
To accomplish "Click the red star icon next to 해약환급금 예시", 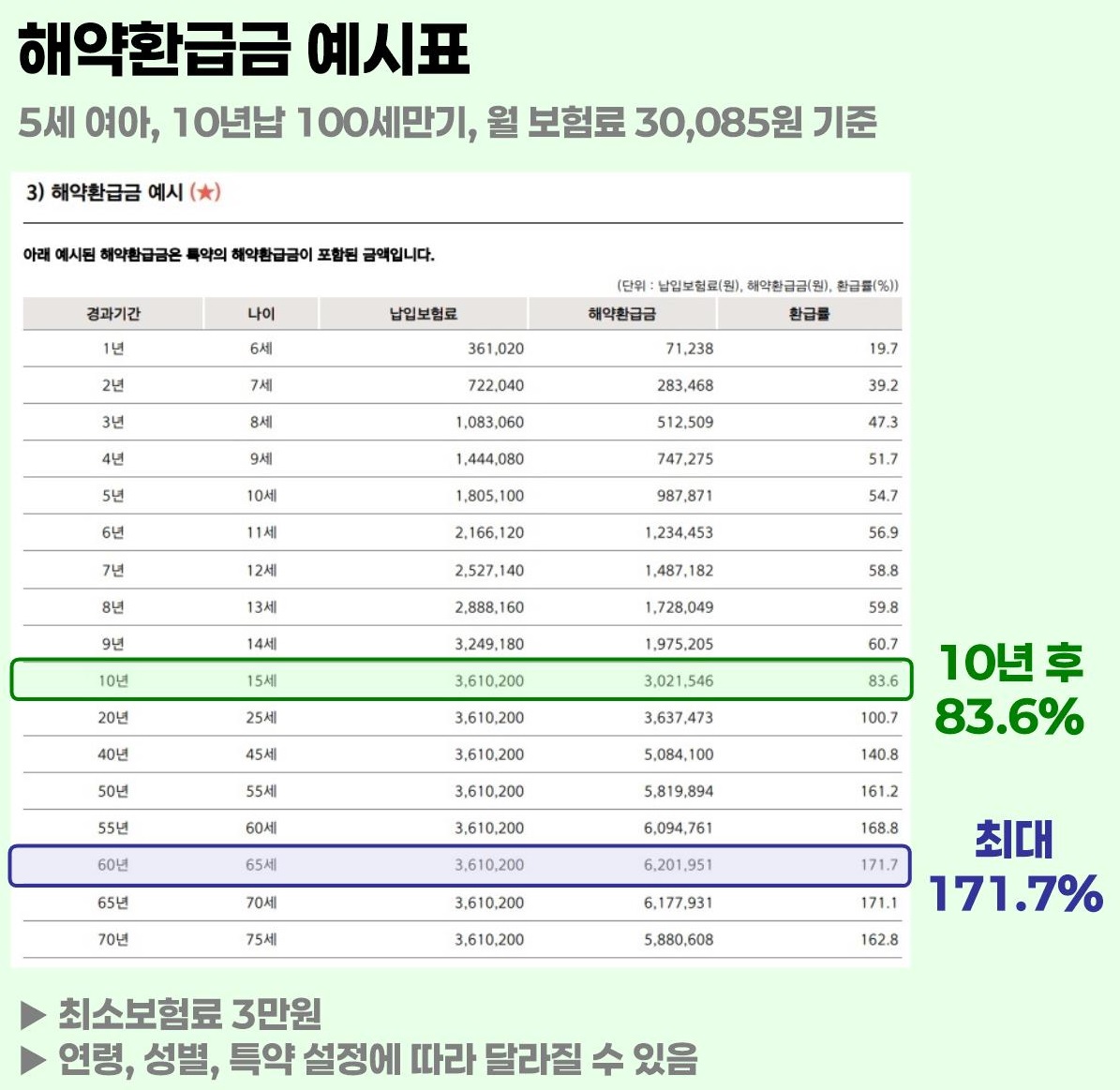I will point(205,192).
